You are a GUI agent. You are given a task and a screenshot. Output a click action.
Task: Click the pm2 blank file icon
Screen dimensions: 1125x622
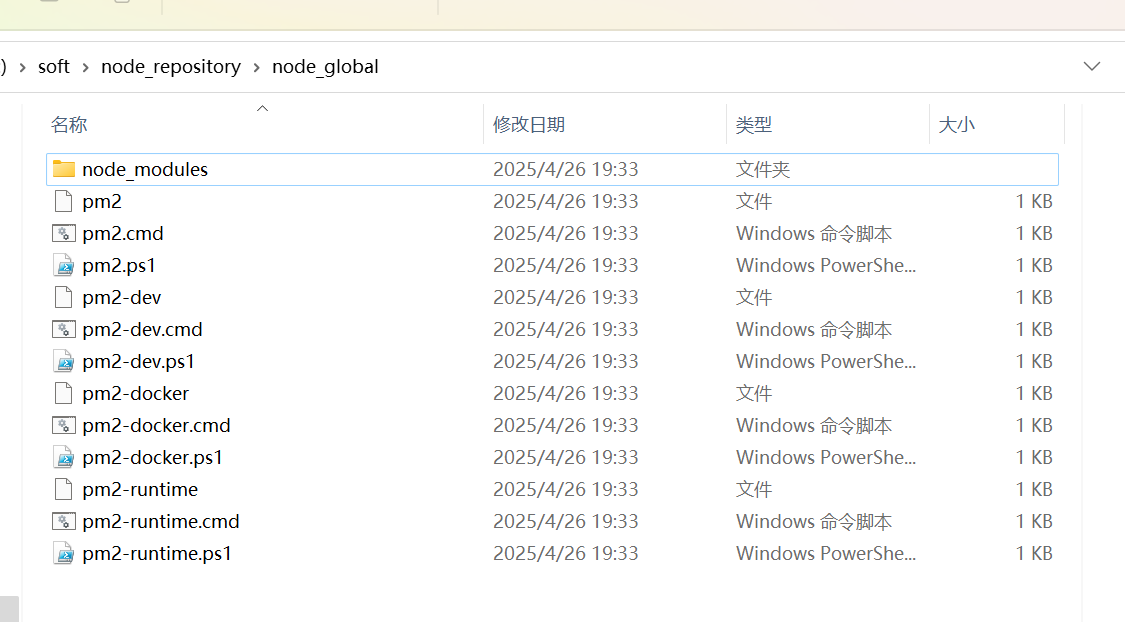pyautogui.click(x=63, y=202)
